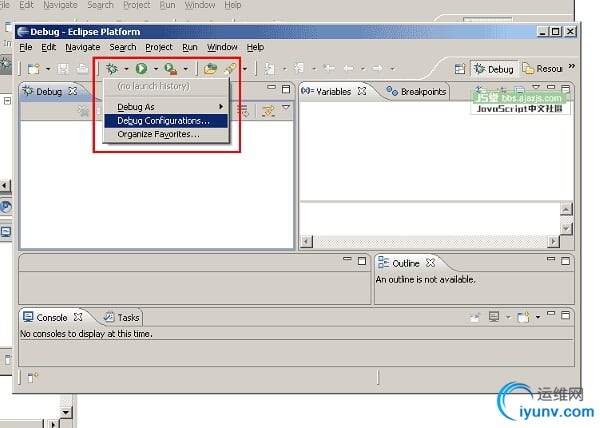Click Variables detail pane scroll down arrow

[x=566, y=228]
